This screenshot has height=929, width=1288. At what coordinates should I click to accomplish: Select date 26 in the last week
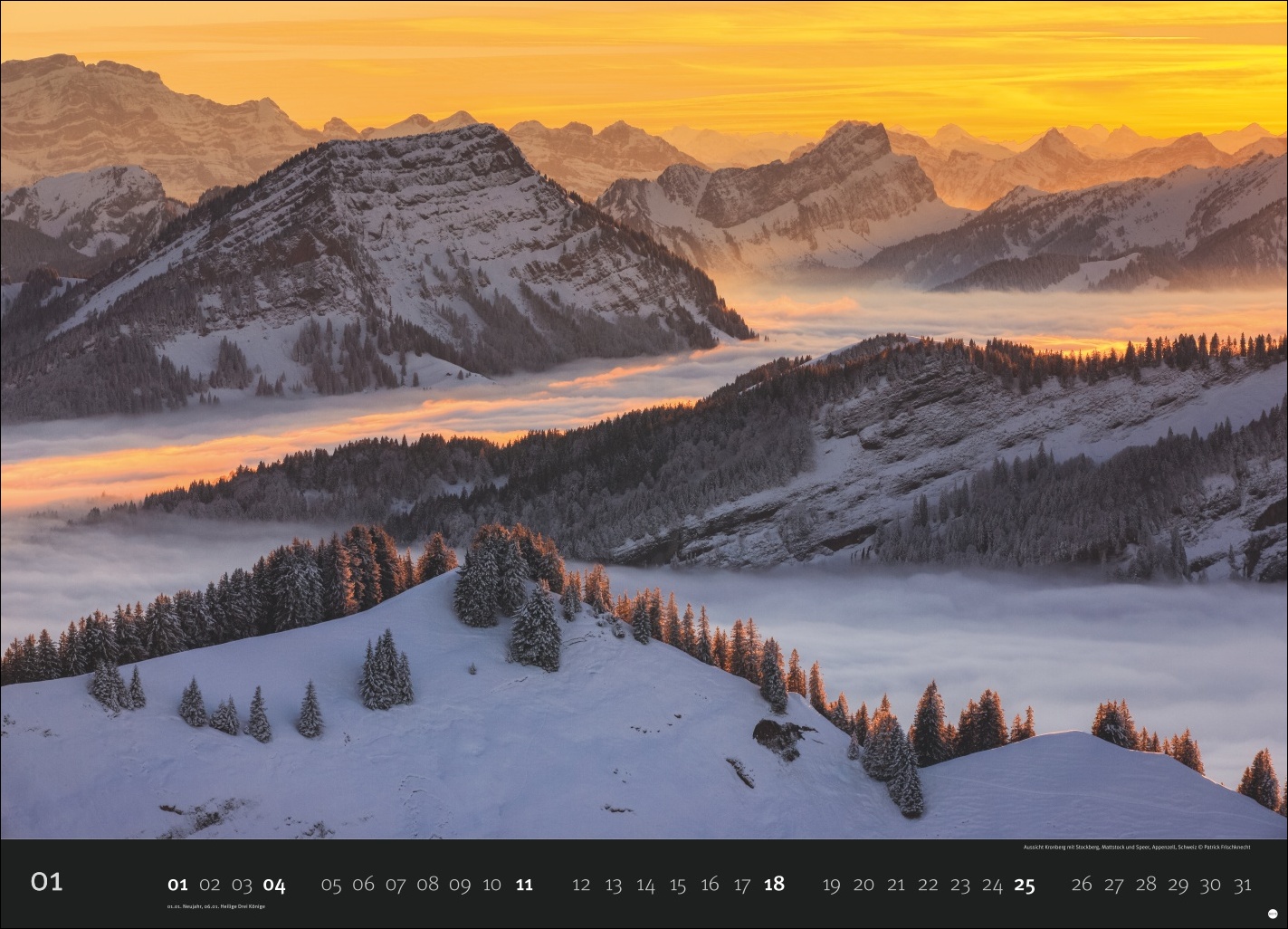[x=1082, y=885]
